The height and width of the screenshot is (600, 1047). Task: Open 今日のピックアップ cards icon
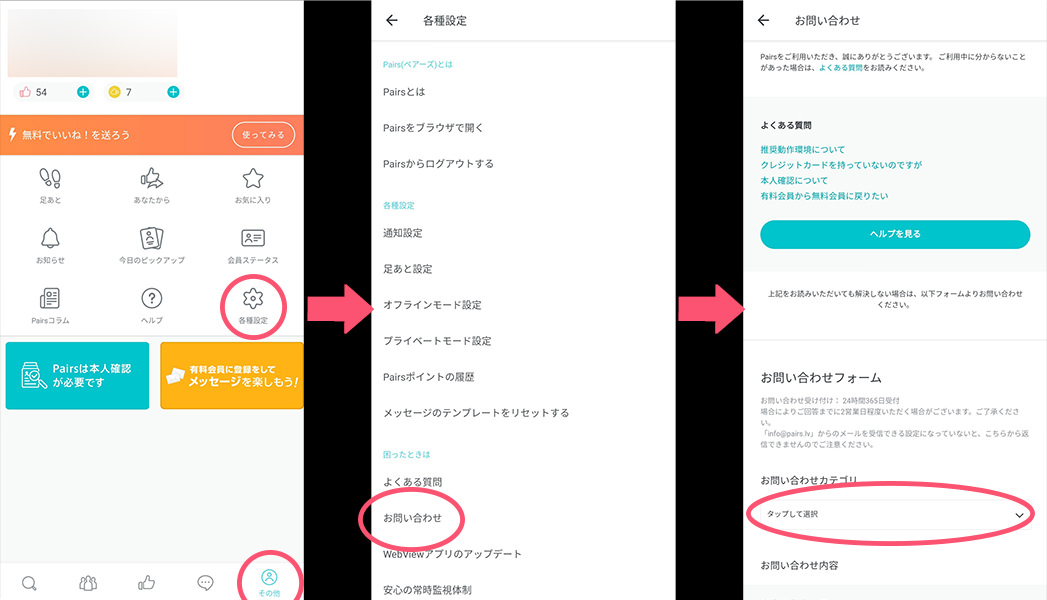coord(152,238)
